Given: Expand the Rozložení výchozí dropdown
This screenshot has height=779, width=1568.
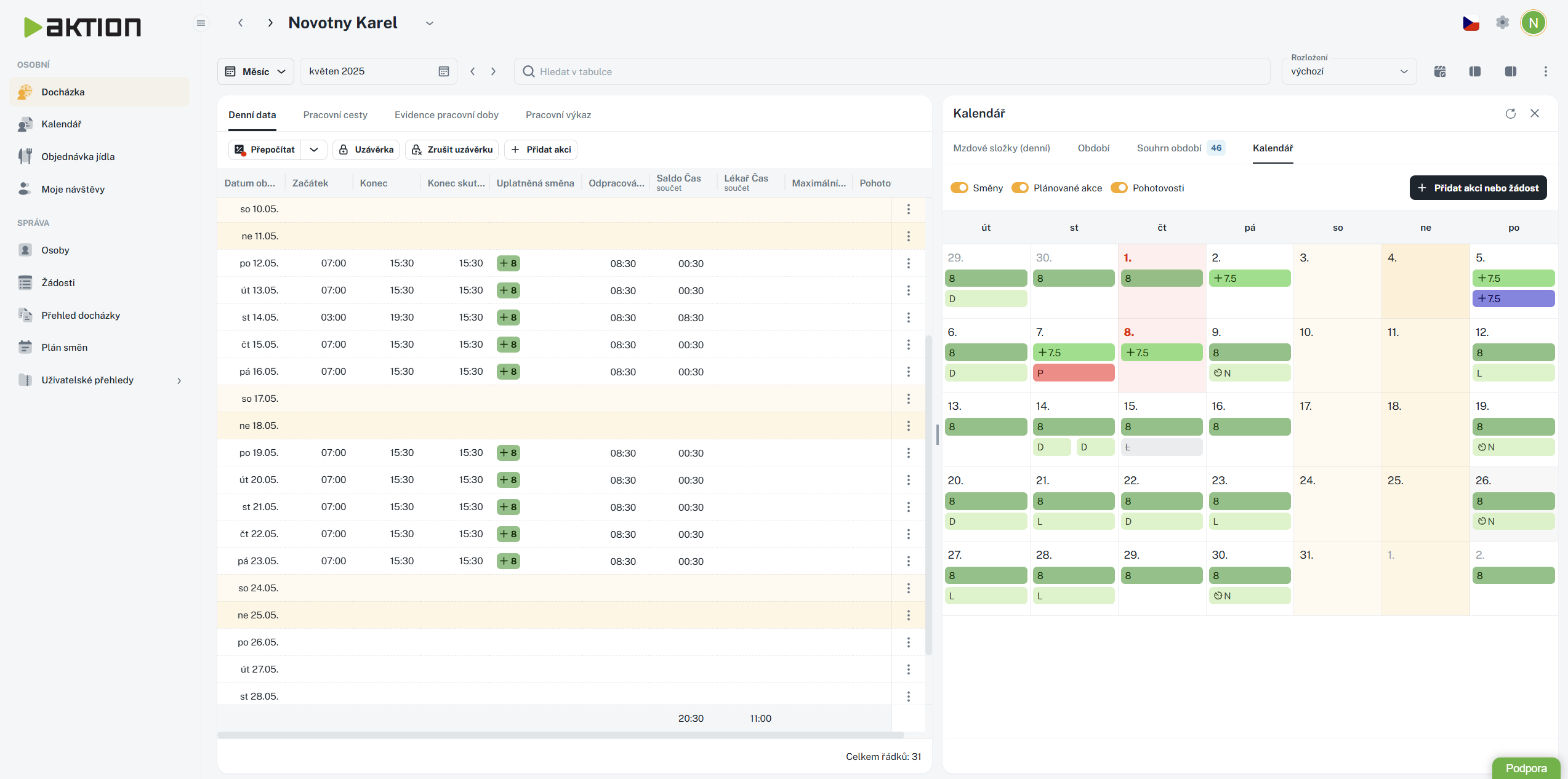Looking at the screenshot, I should pyautogui.click(x=1349, y=71).
